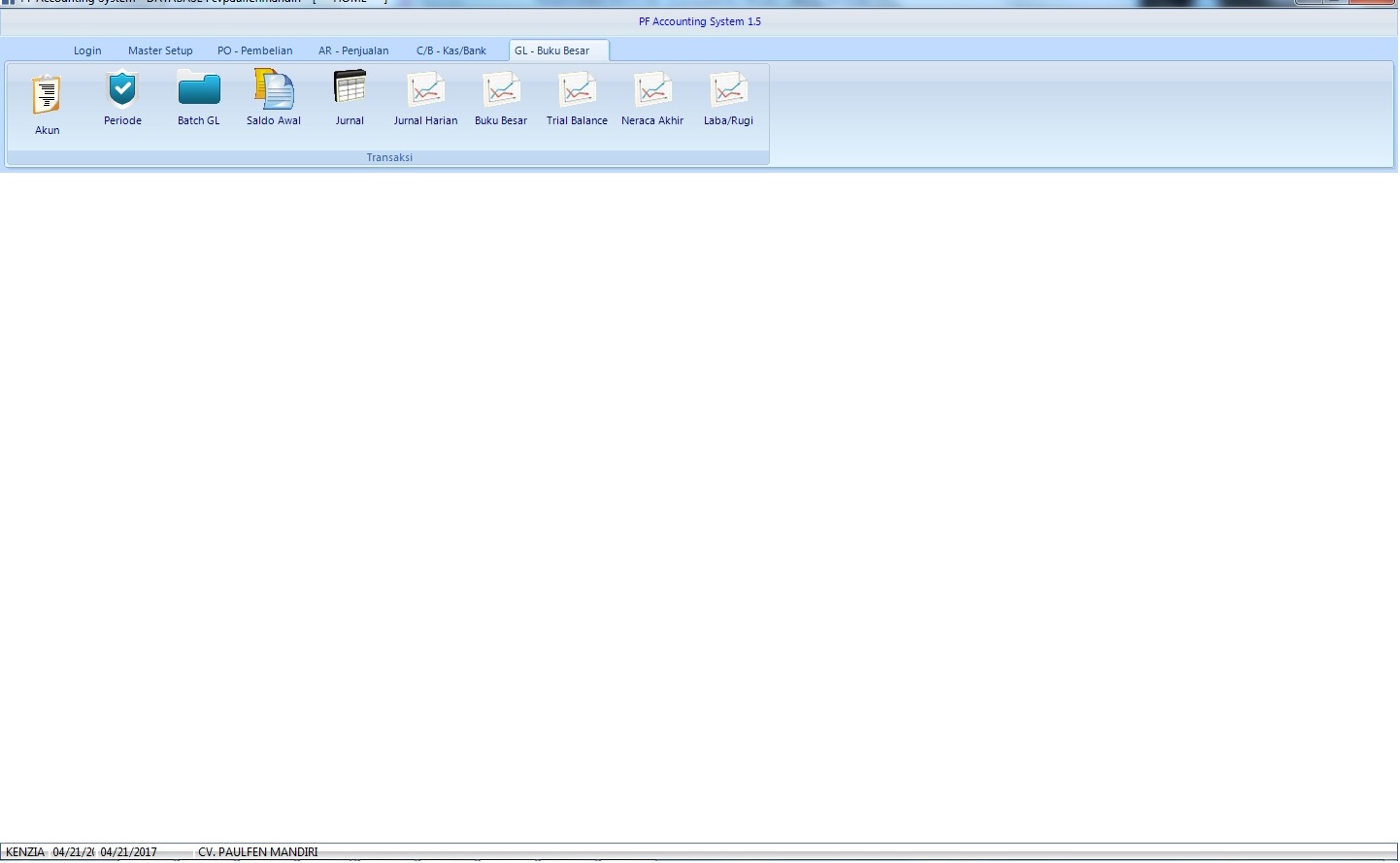Open the Master Setup tab
1400x863 pixels.
160,50
